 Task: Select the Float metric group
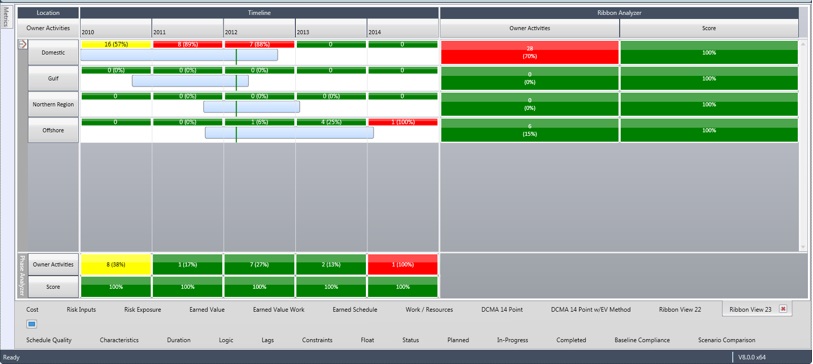tap(367, 340)
